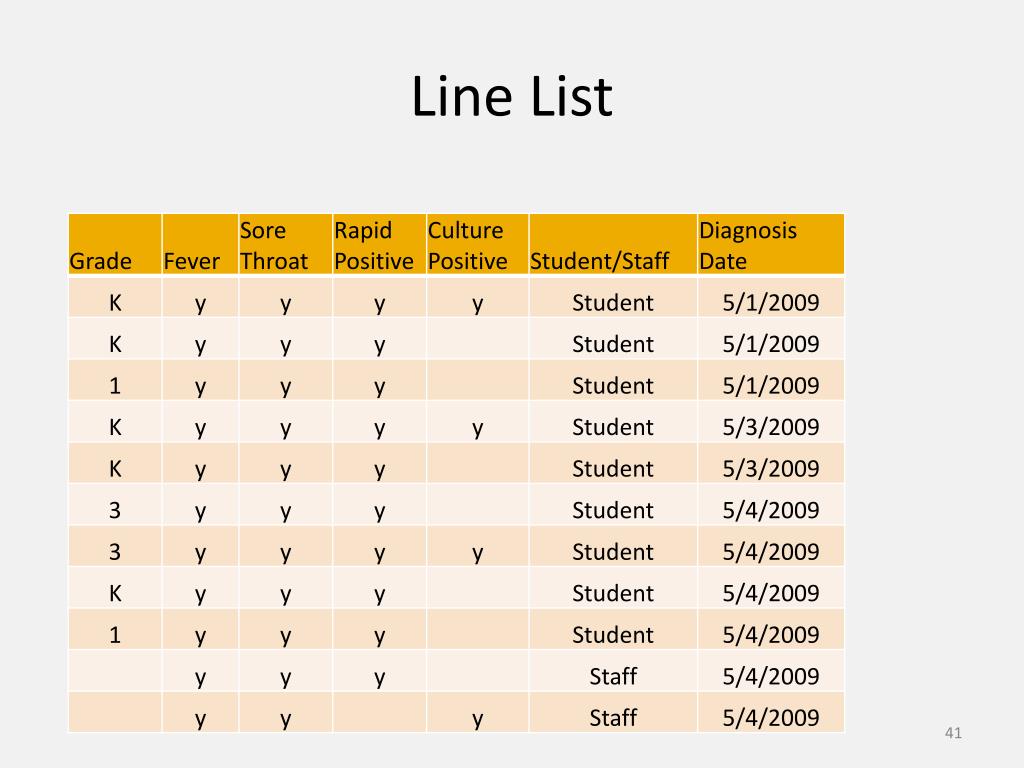Select the Diagnosis Date header cell
1024x768 pixels.
point(771,244)
